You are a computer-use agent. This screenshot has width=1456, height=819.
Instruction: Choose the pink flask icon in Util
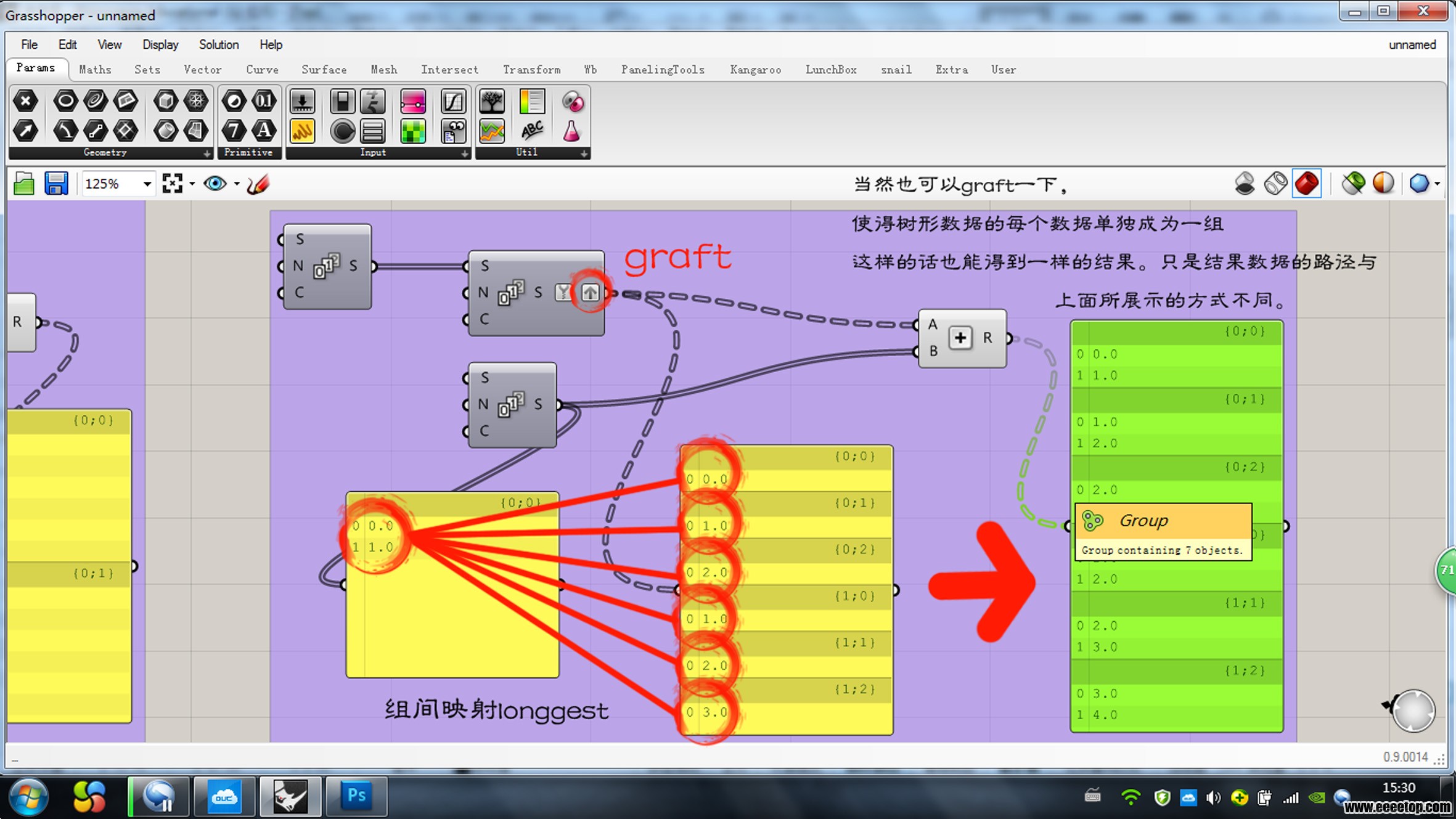(572, 131)
